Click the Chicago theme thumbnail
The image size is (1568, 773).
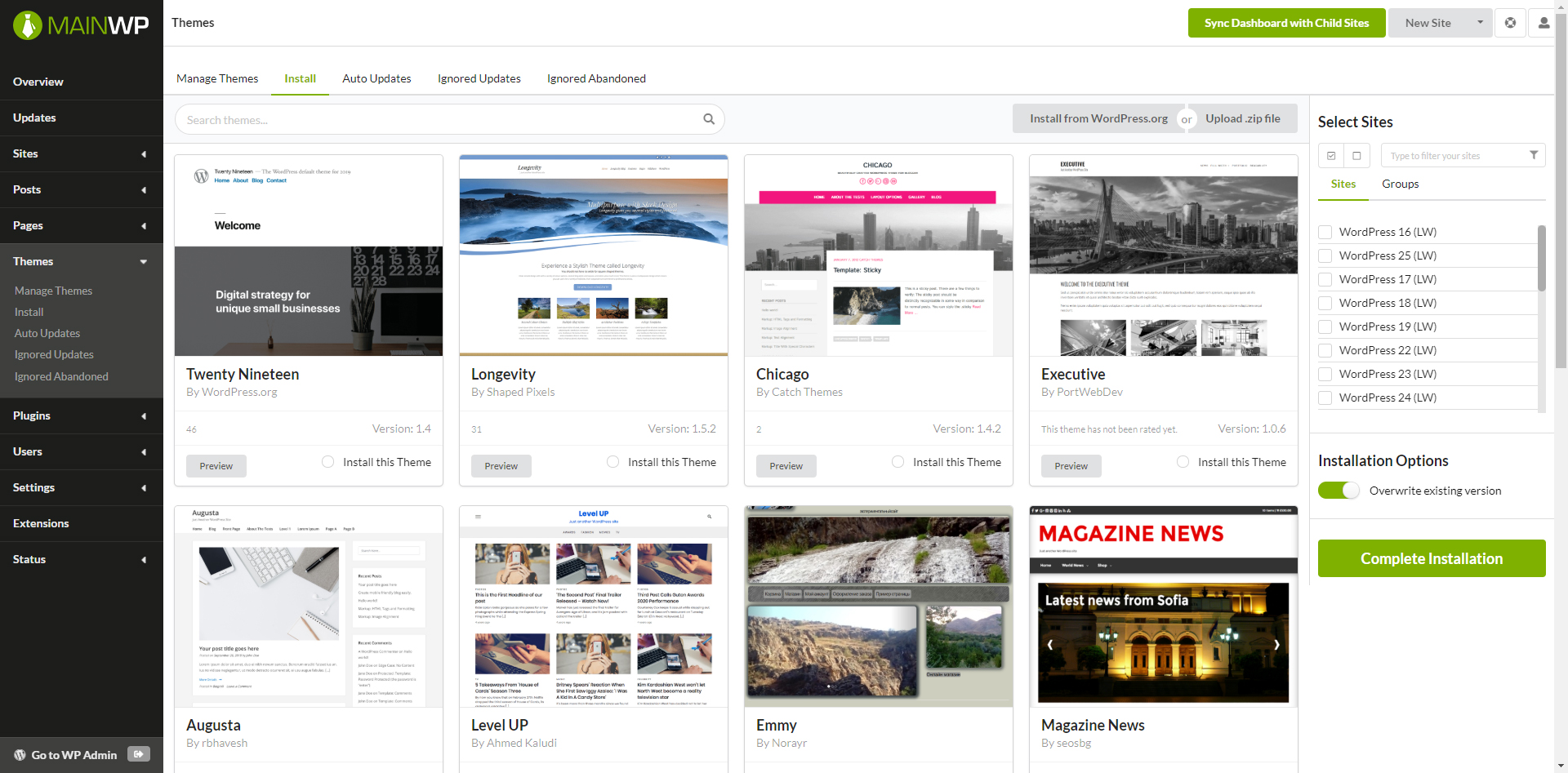point(878,255)
